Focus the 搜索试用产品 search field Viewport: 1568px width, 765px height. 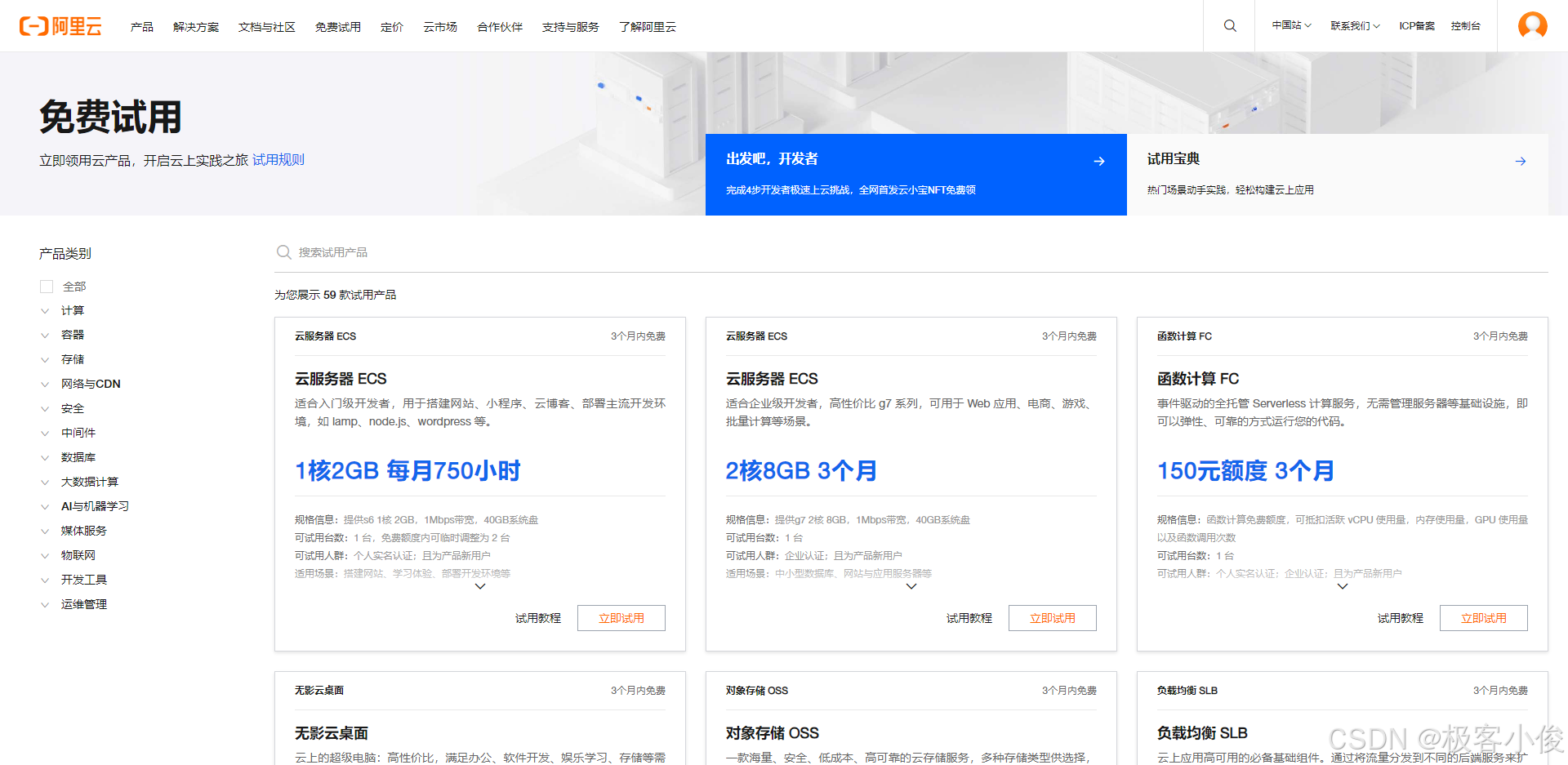click(x=911, y=252)
